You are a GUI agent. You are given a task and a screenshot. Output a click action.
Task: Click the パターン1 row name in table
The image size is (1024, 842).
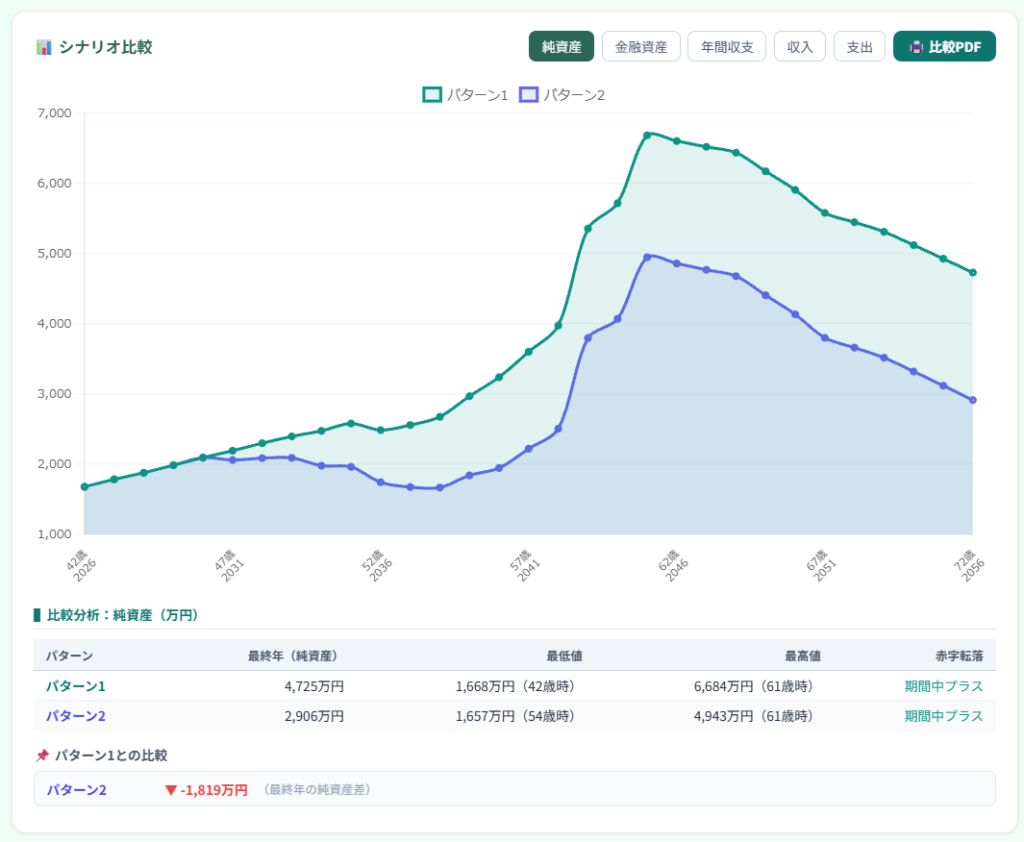click(76, 687)
